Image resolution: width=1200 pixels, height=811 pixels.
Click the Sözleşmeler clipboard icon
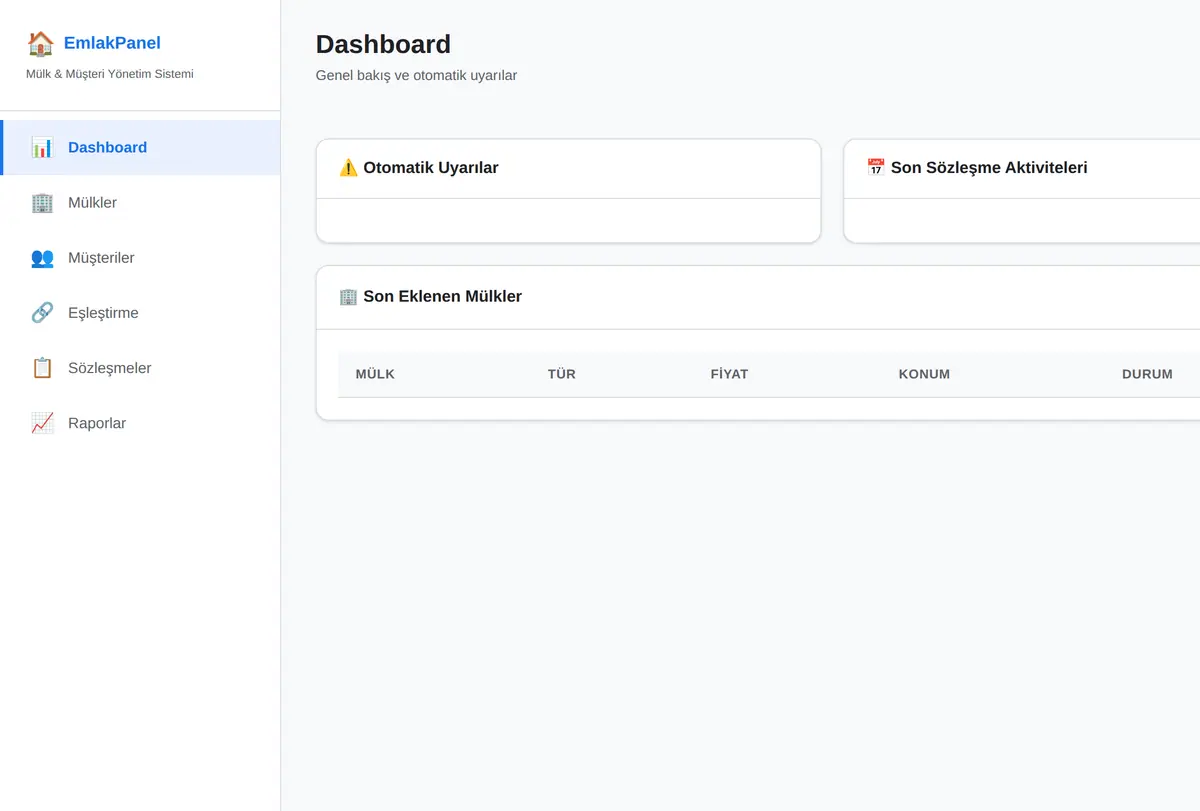pyautogui.click(x=42, y=368)
